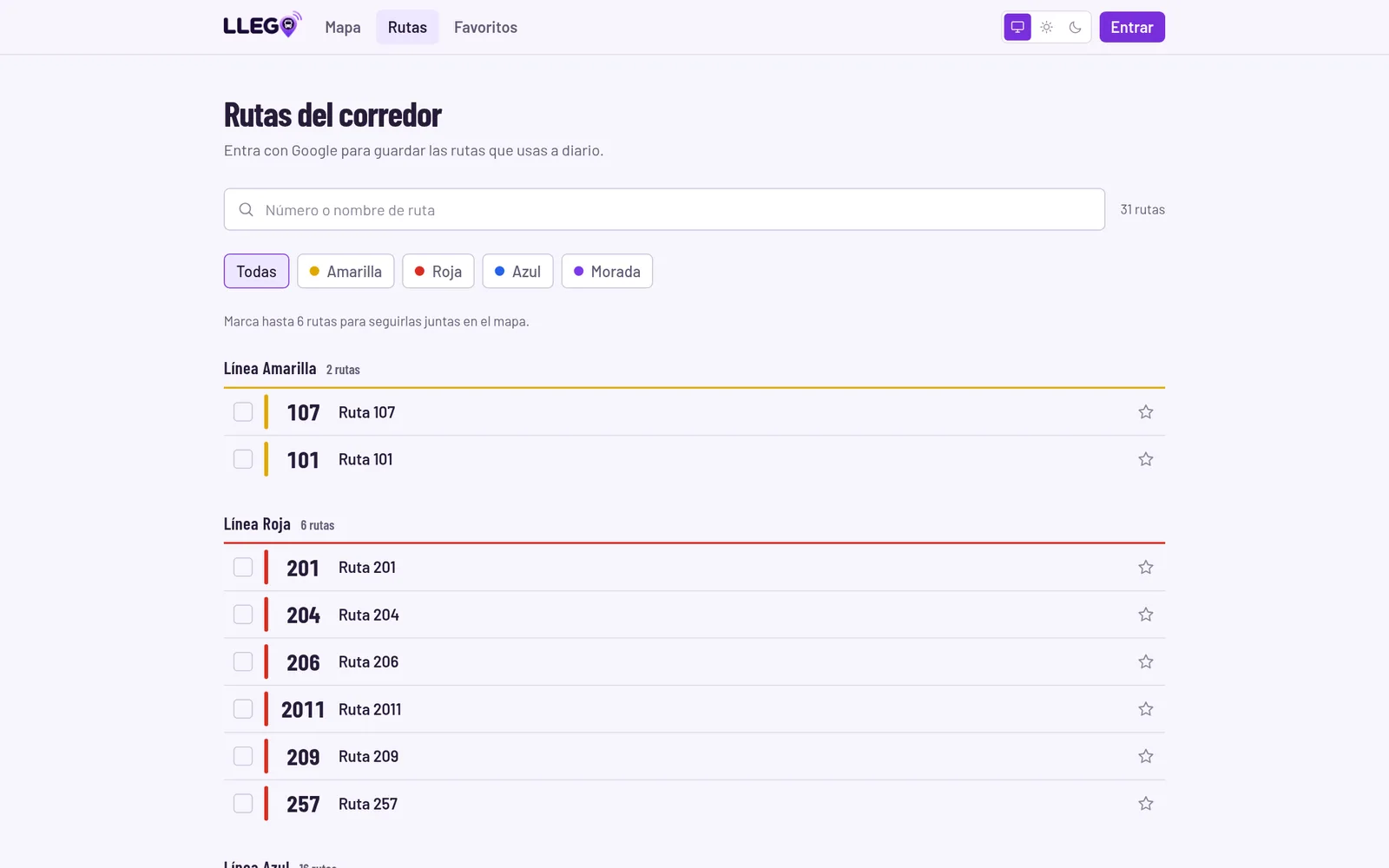Open the Mapa tab
Screen dimensions: 1389x868
pyautogui.click(x=343, y=27)
